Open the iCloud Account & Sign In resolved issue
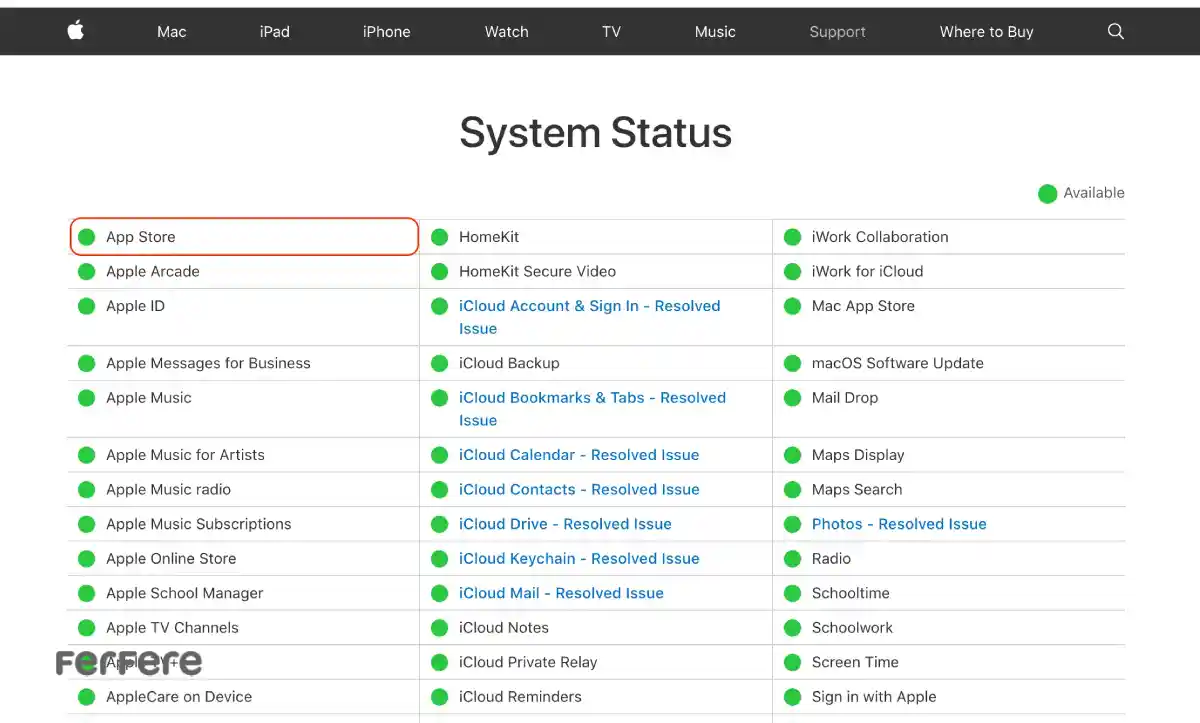This screenshot has width=1200, height=723. pos(590,317)
